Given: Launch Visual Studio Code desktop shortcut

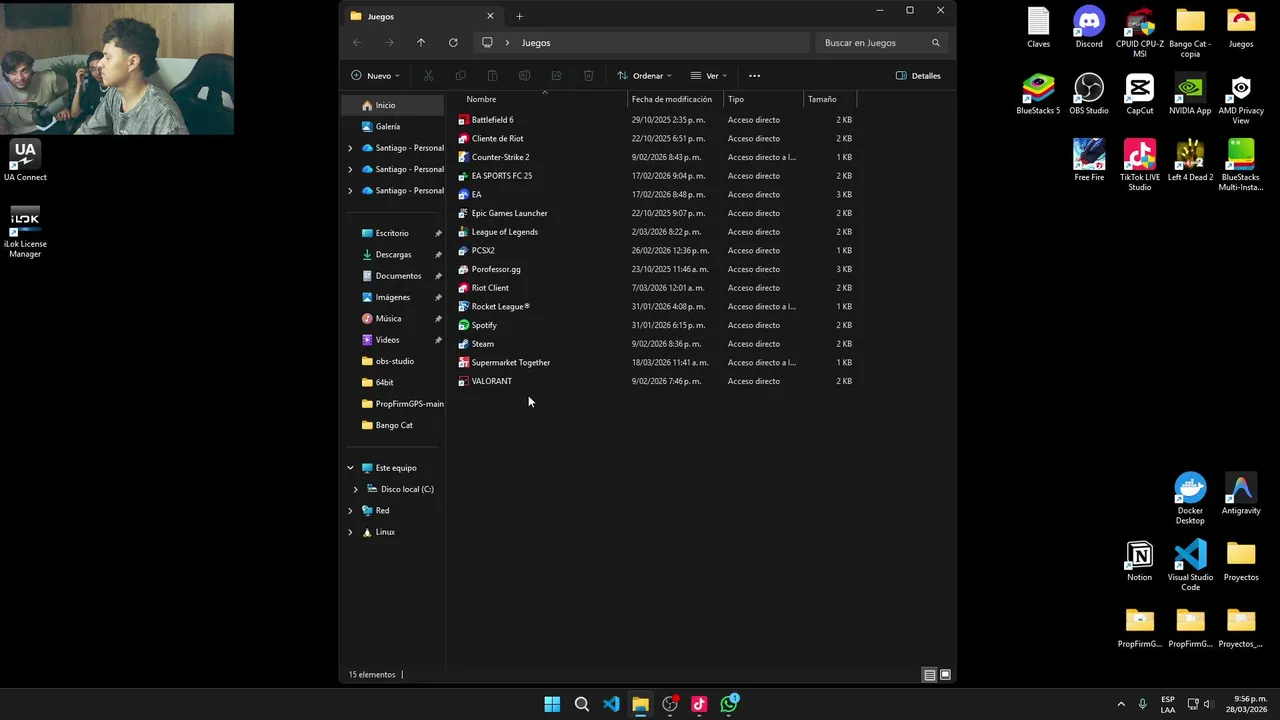Looking at the screenshot, I should [x=1190, y=565].
